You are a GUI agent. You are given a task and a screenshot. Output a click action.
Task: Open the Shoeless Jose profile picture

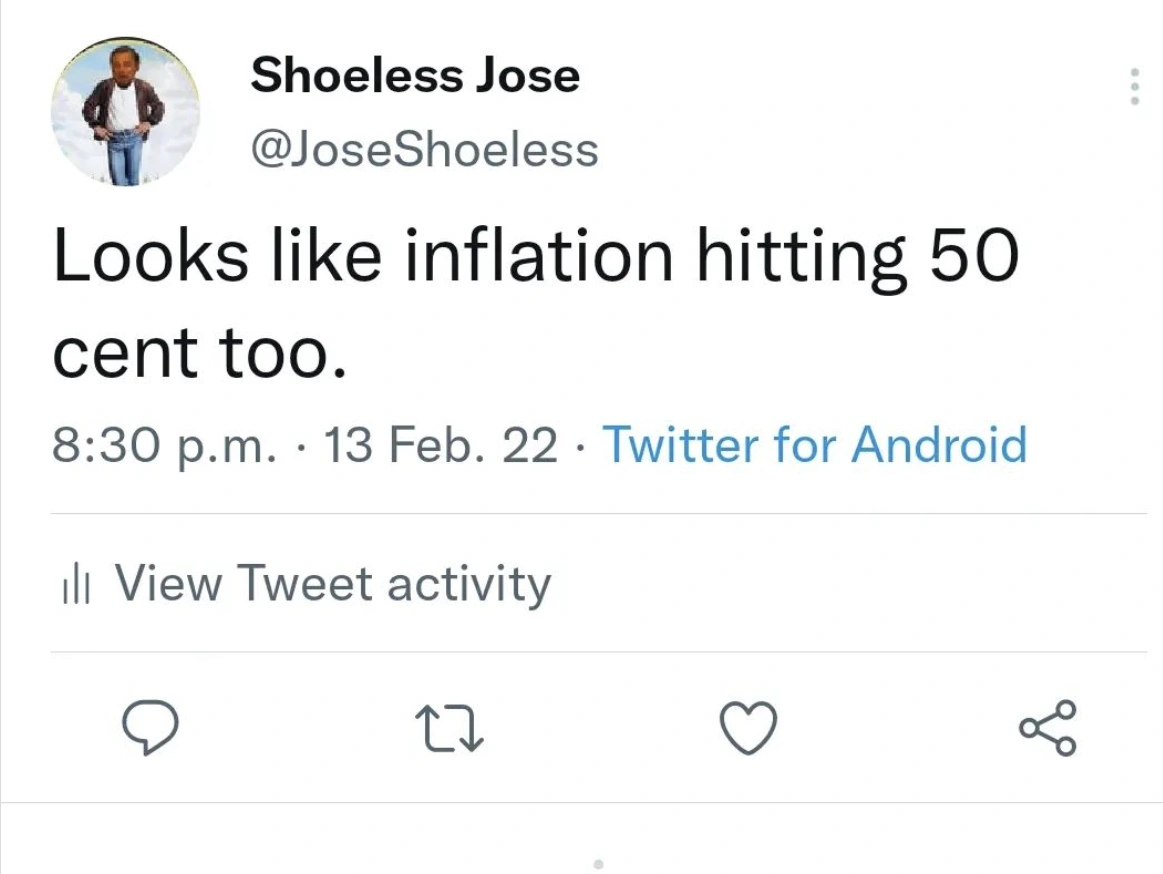point(126,113)
